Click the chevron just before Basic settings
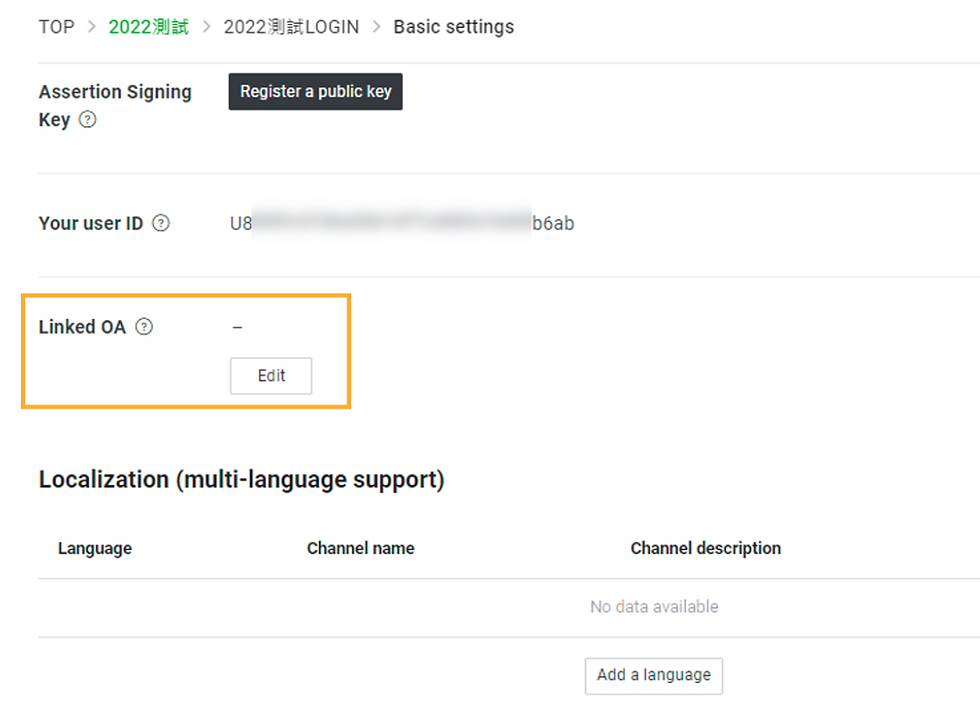Screen dimensions: 980x712 (x=376, y=27)
